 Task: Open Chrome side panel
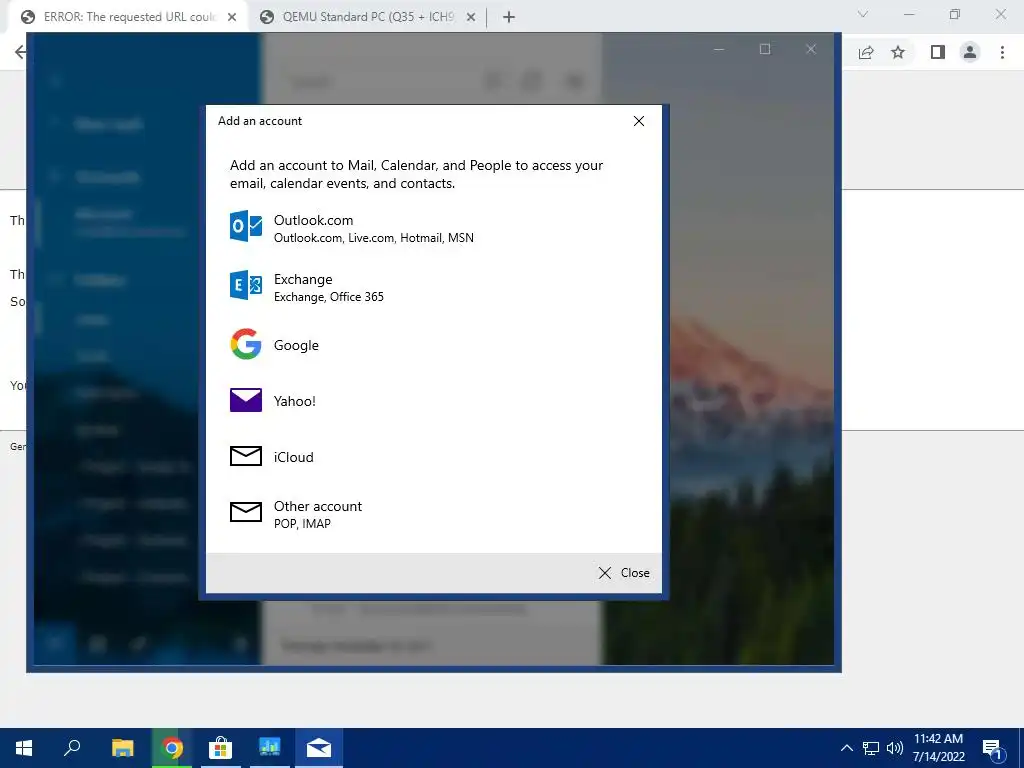tap(938, 52)
